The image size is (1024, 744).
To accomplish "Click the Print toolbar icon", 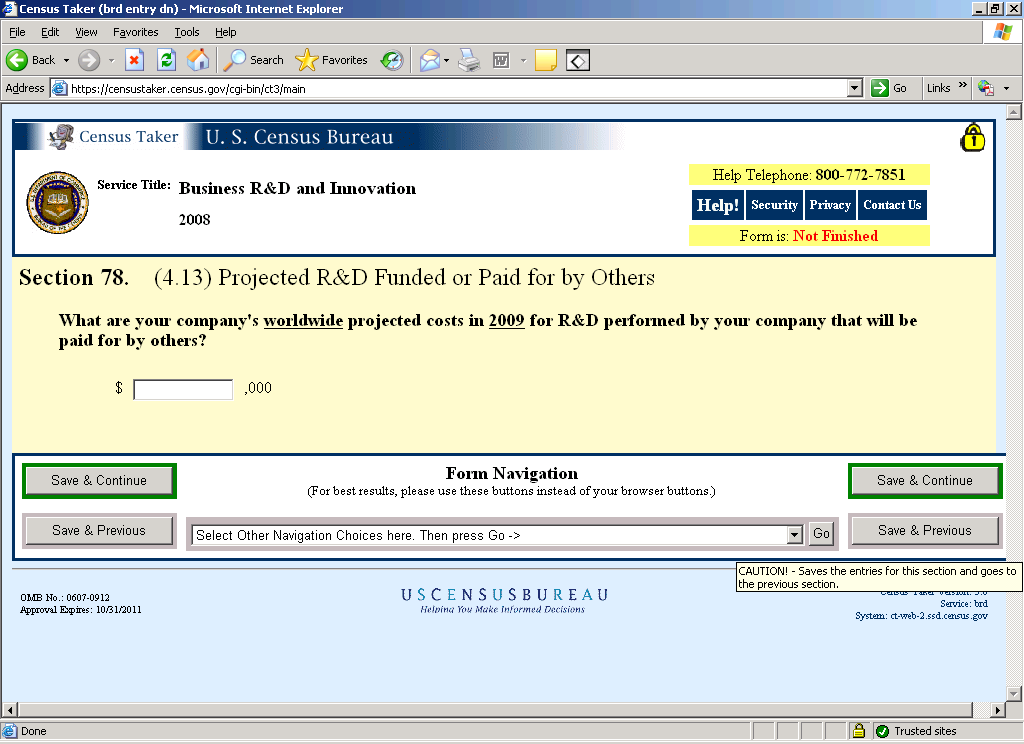I will click(x=469, y=60).
